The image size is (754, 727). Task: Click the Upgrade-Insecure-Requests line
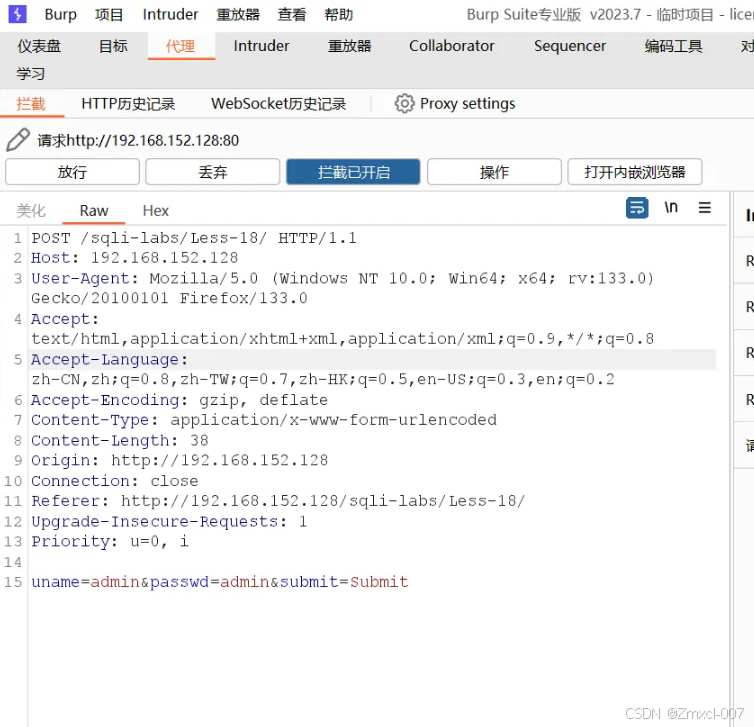coord(169,521)
